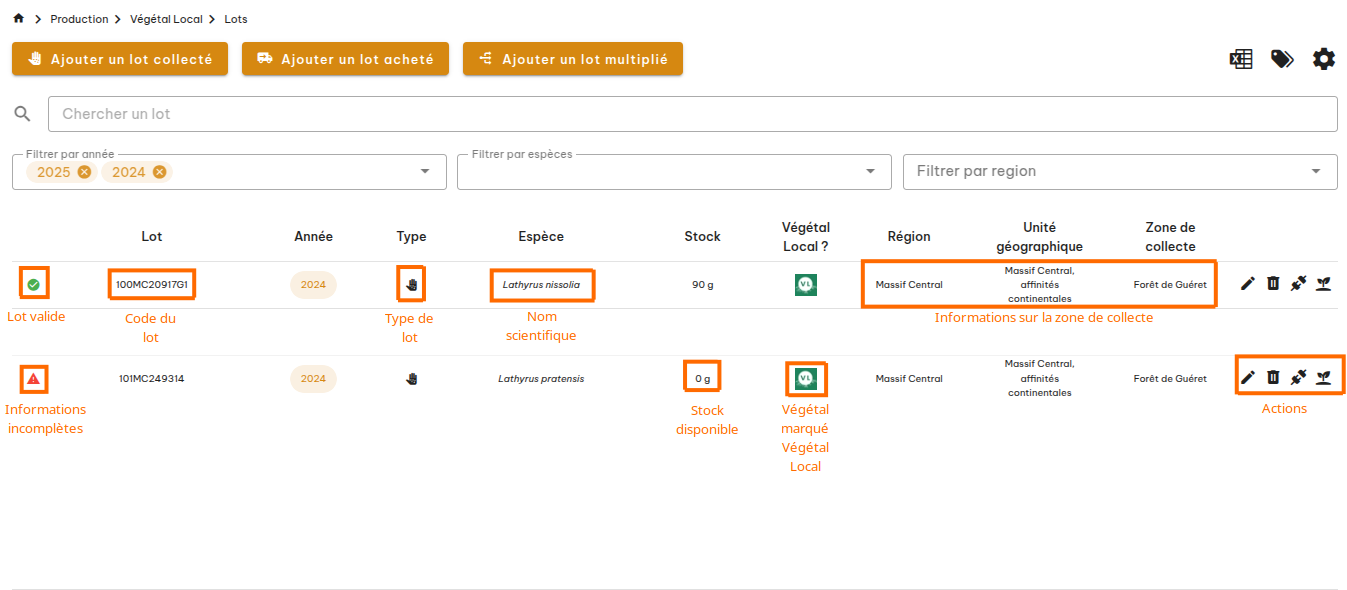Click the Excel export icon
The height and width of the screenshot is (590, 1347).
[x=1240, y=59]
